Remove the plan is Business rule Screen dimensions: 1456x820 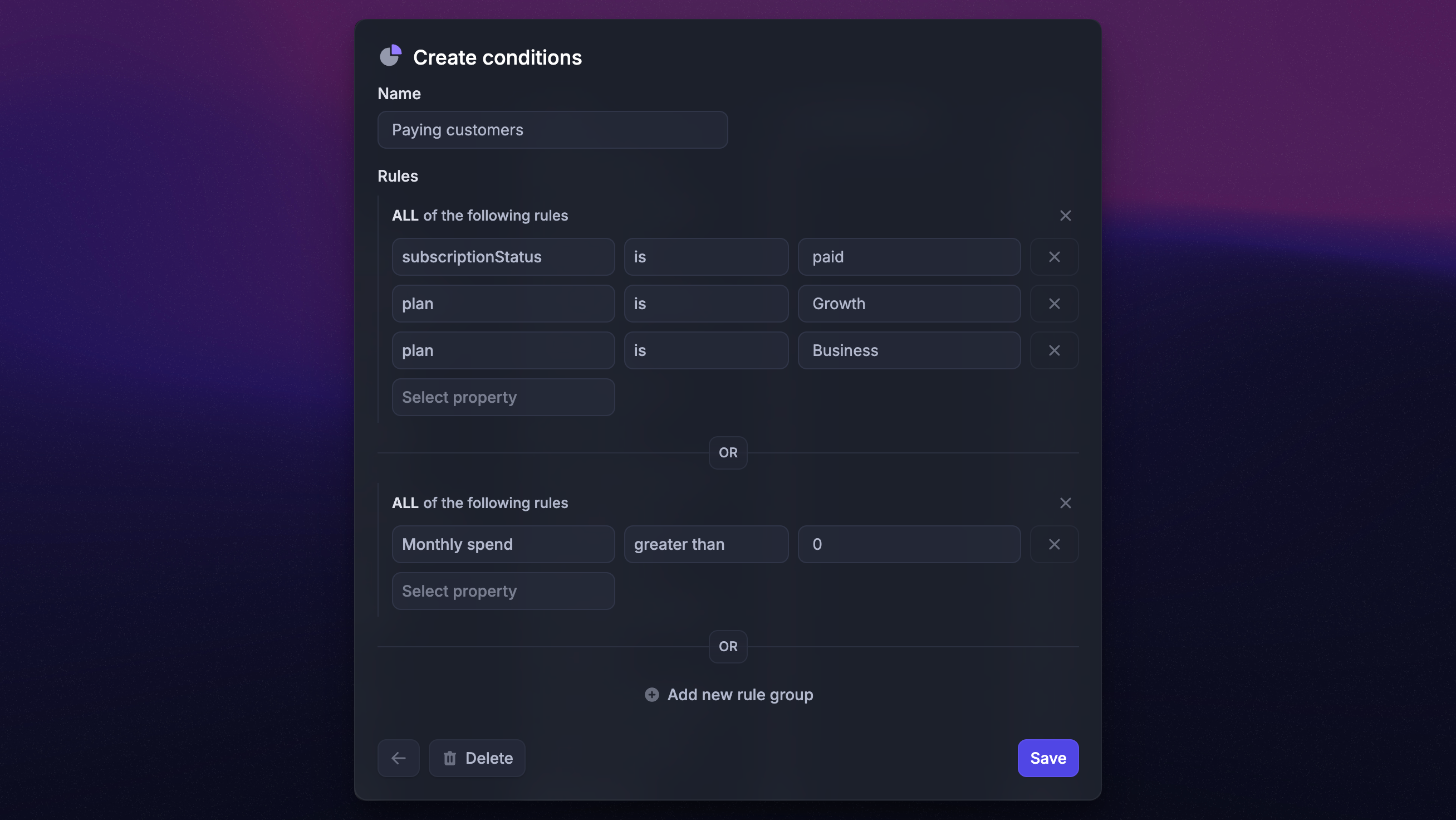click(x=1054, y=350)
